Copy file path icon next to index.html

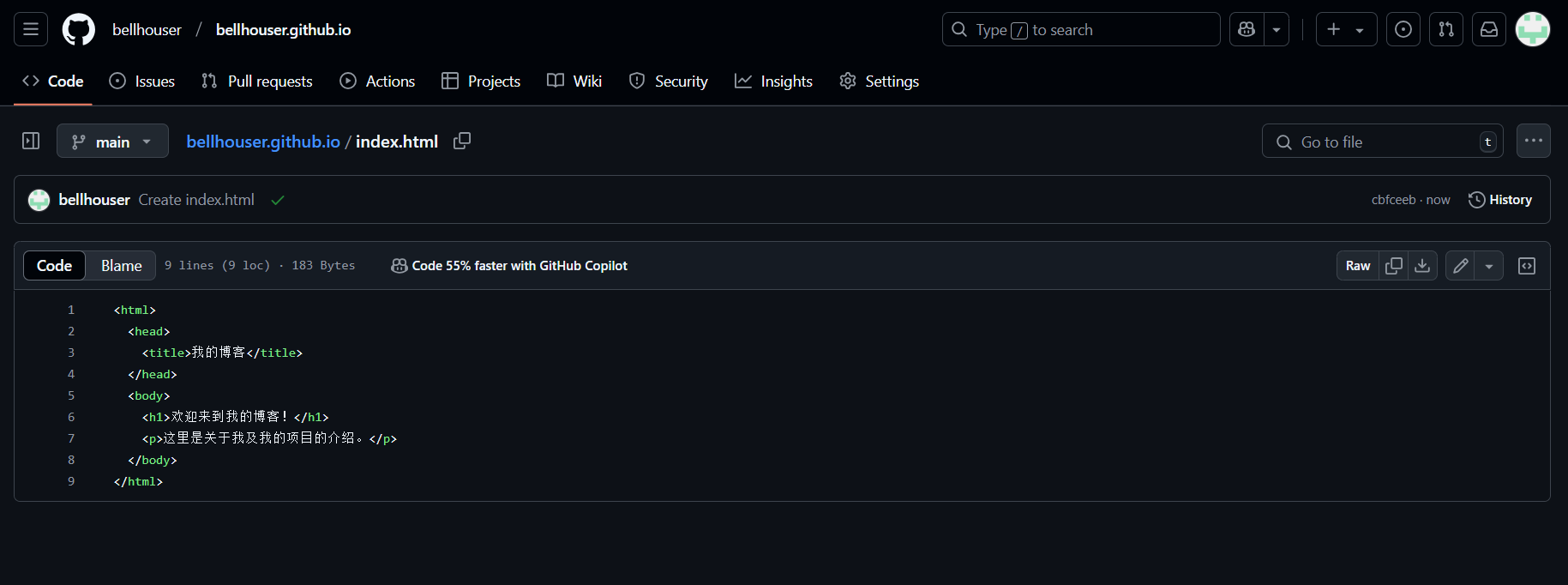(x=462, y=141)
